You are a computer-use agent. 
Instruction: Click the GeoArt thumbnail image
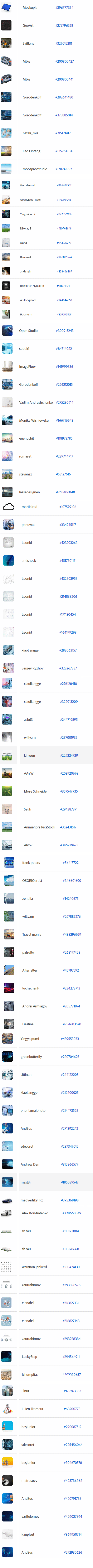(x=7, y=26)
